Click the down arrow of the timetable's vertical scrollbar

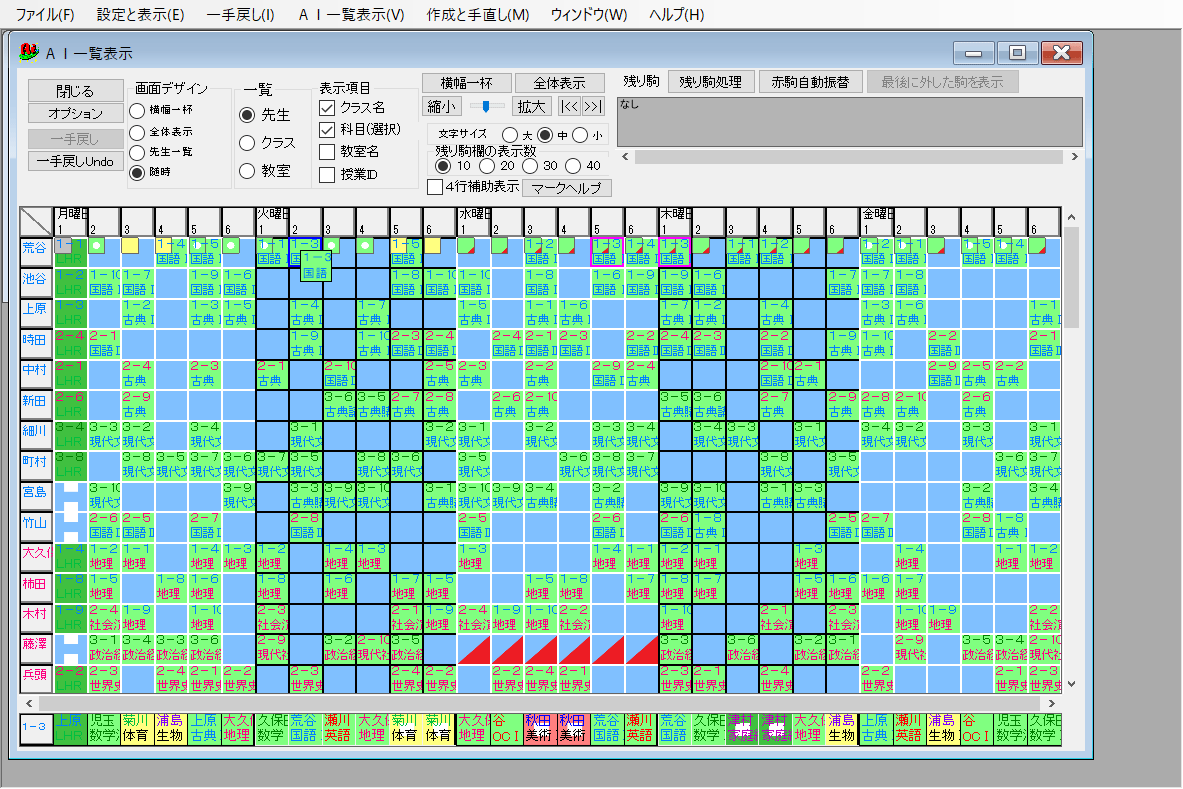point(1071,685)
